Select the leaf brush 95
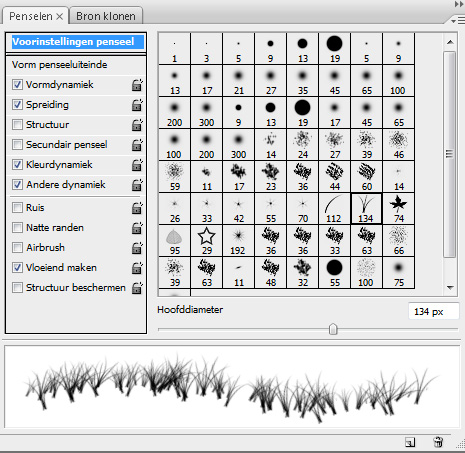Viewport: 465px width, 453px height. 175,241
